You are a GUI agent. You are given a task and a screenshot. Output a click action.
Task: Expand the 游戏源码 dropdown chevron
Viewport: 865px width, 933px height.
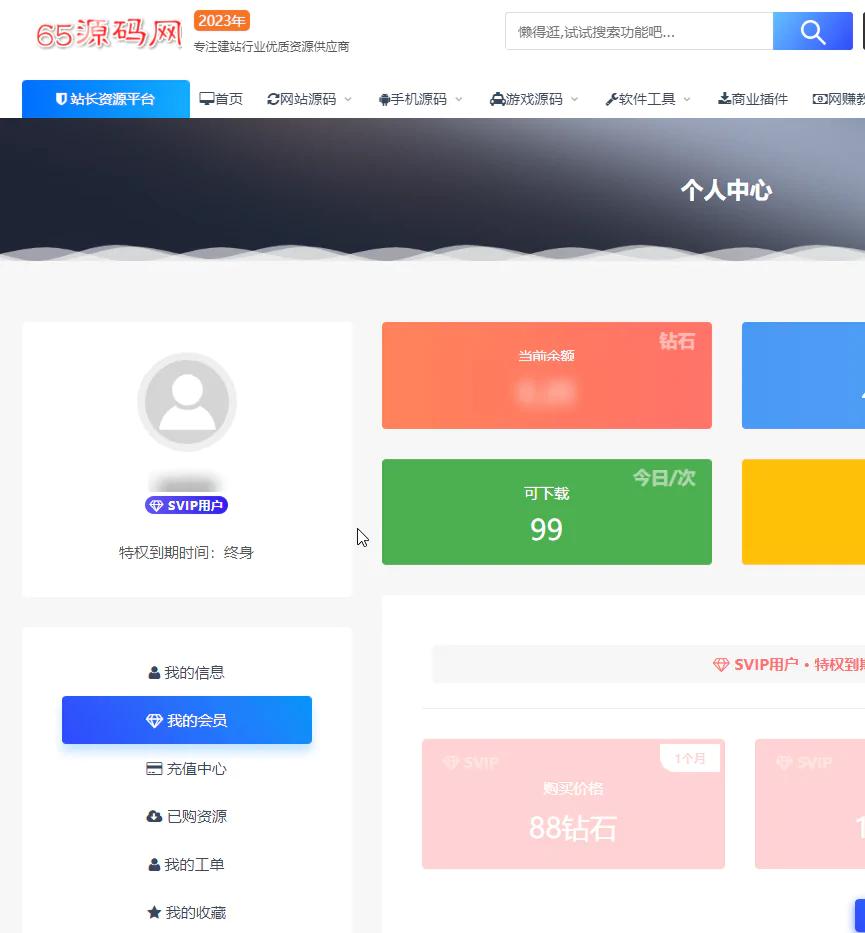(x=575, y=99)
